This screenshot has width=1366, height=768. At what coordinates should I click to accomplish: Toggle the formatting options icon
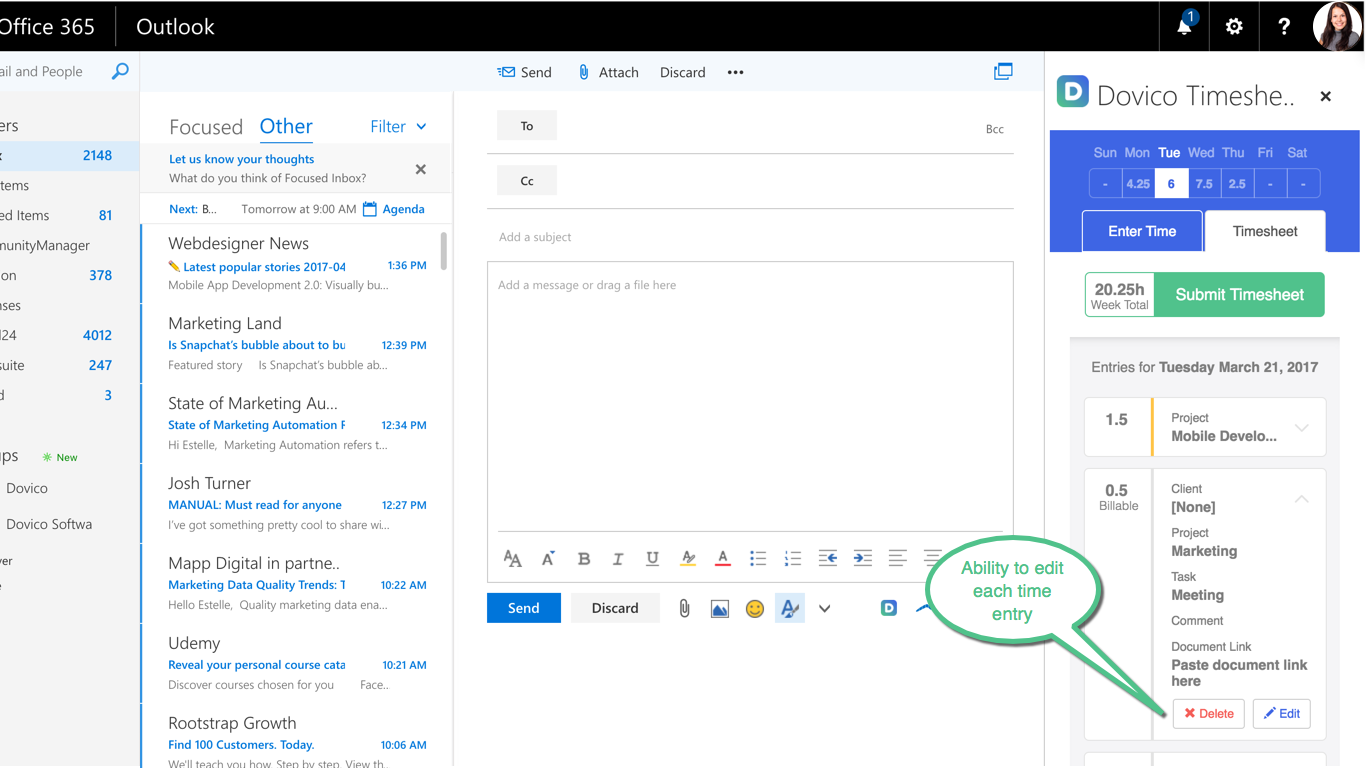(x=790, y=608)
